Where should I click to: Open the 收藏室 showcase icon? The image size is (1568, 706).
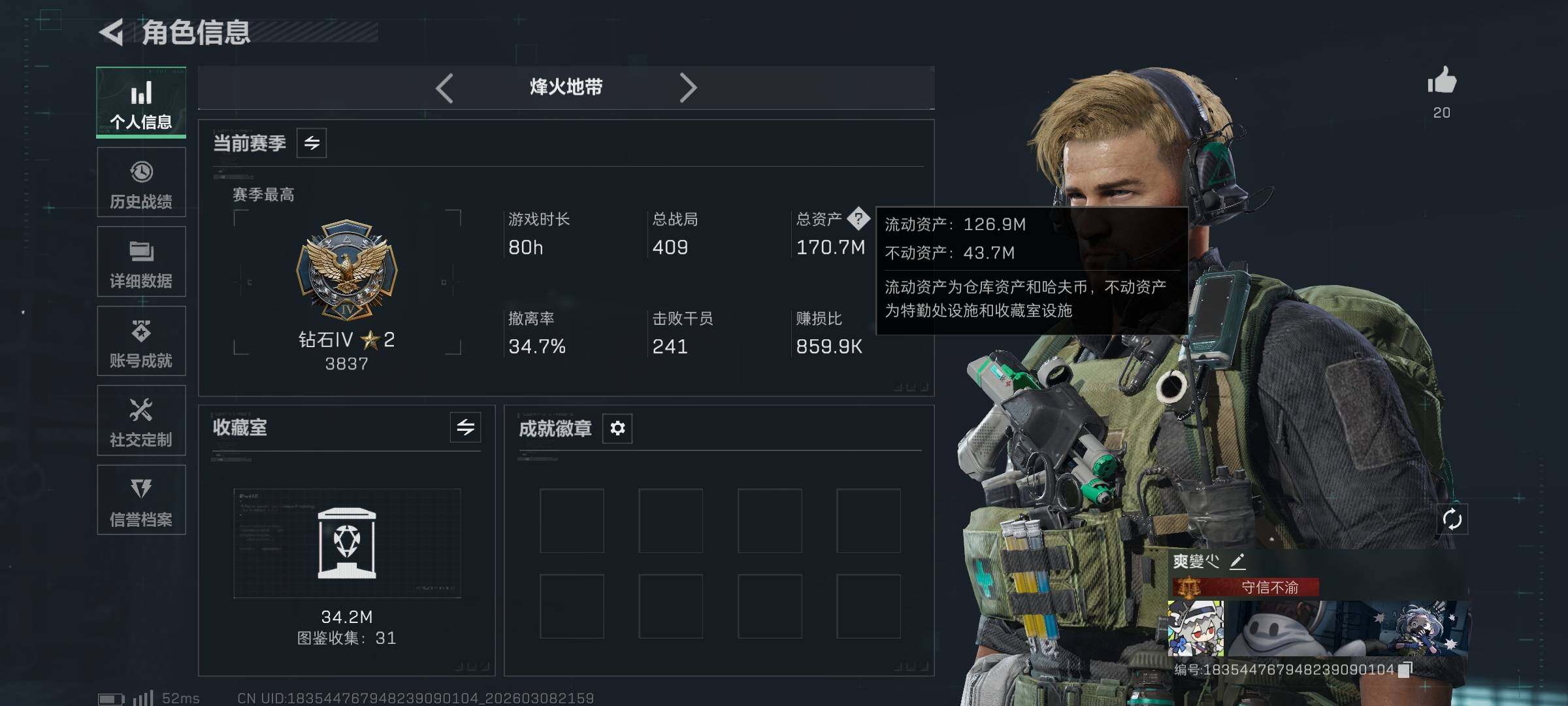pos(347,543)
